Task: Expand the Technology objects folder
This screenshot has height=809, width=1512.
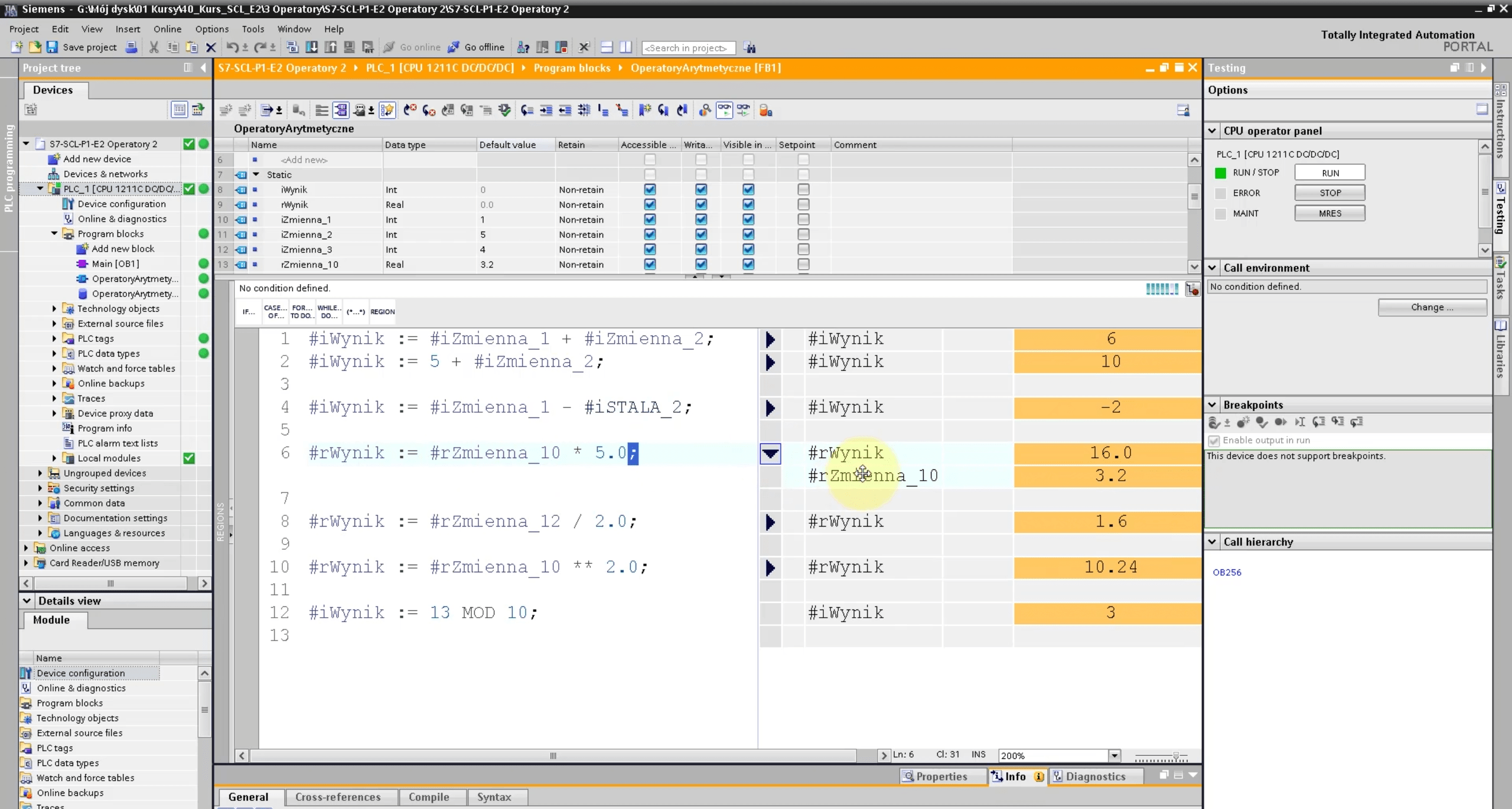Action: pos(54,309)
